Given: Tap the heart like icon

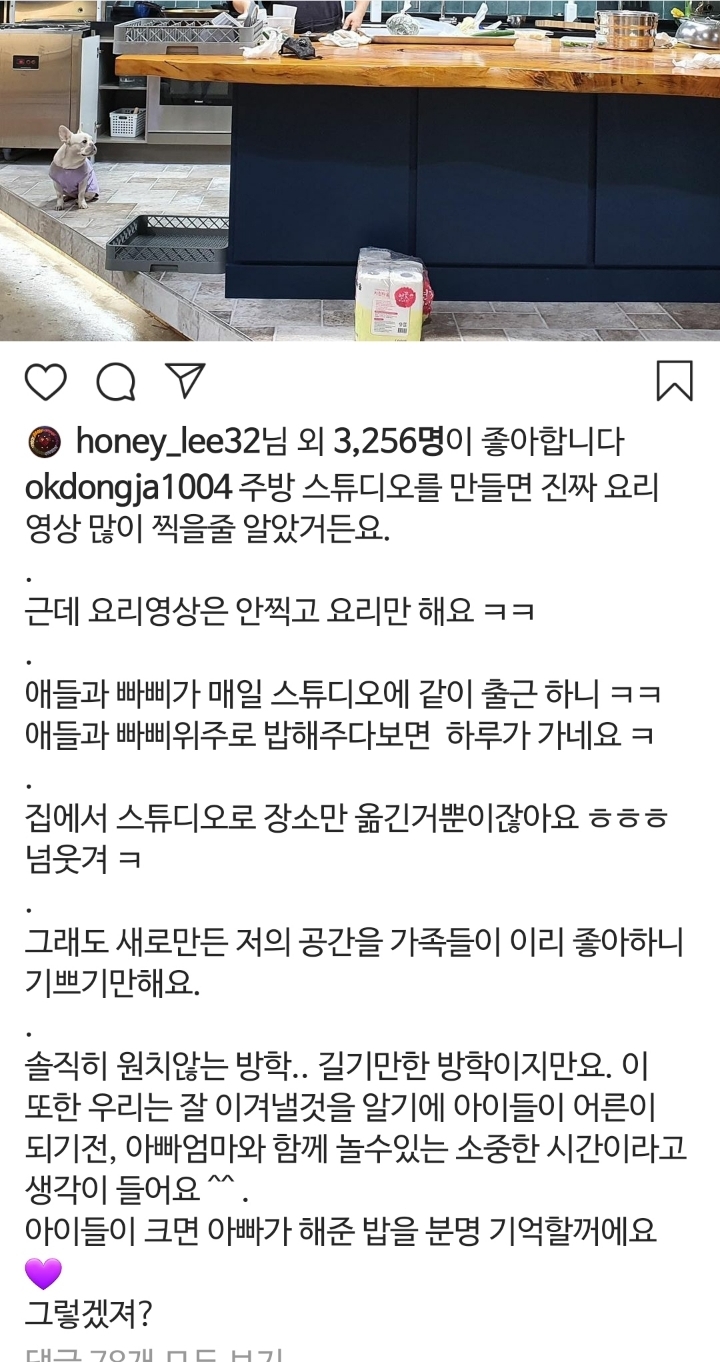Looking at the screenshot, I should (x=45, y=382).
